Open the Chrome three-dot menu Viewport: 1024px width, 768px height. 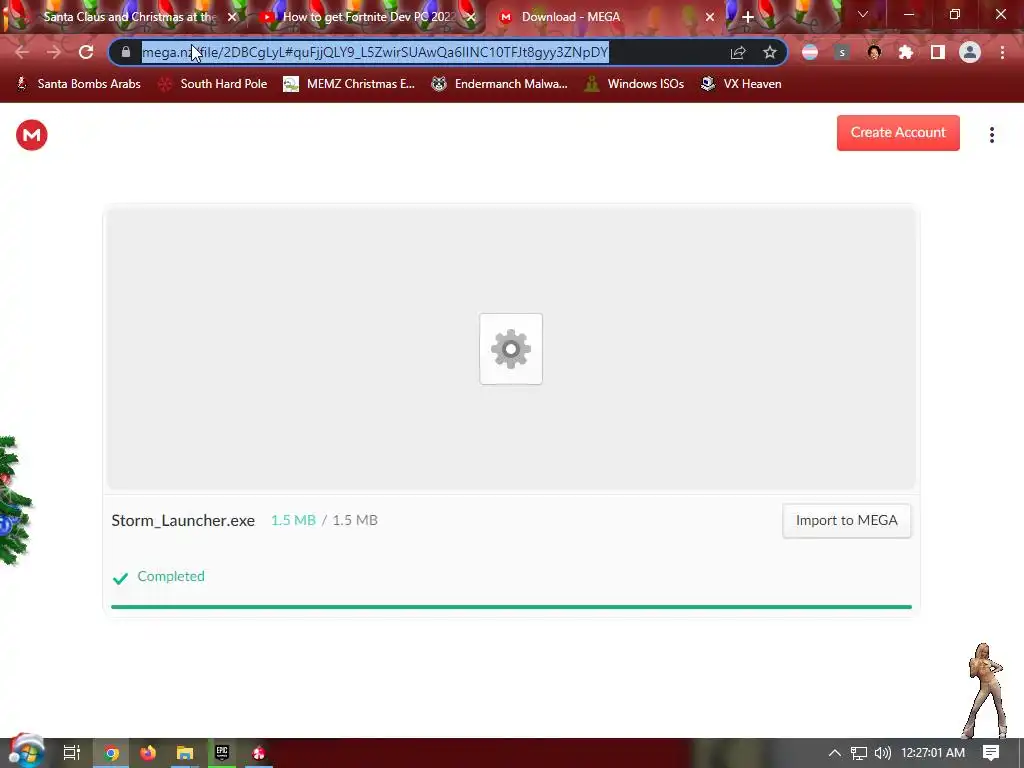(x=1002, y=52)
